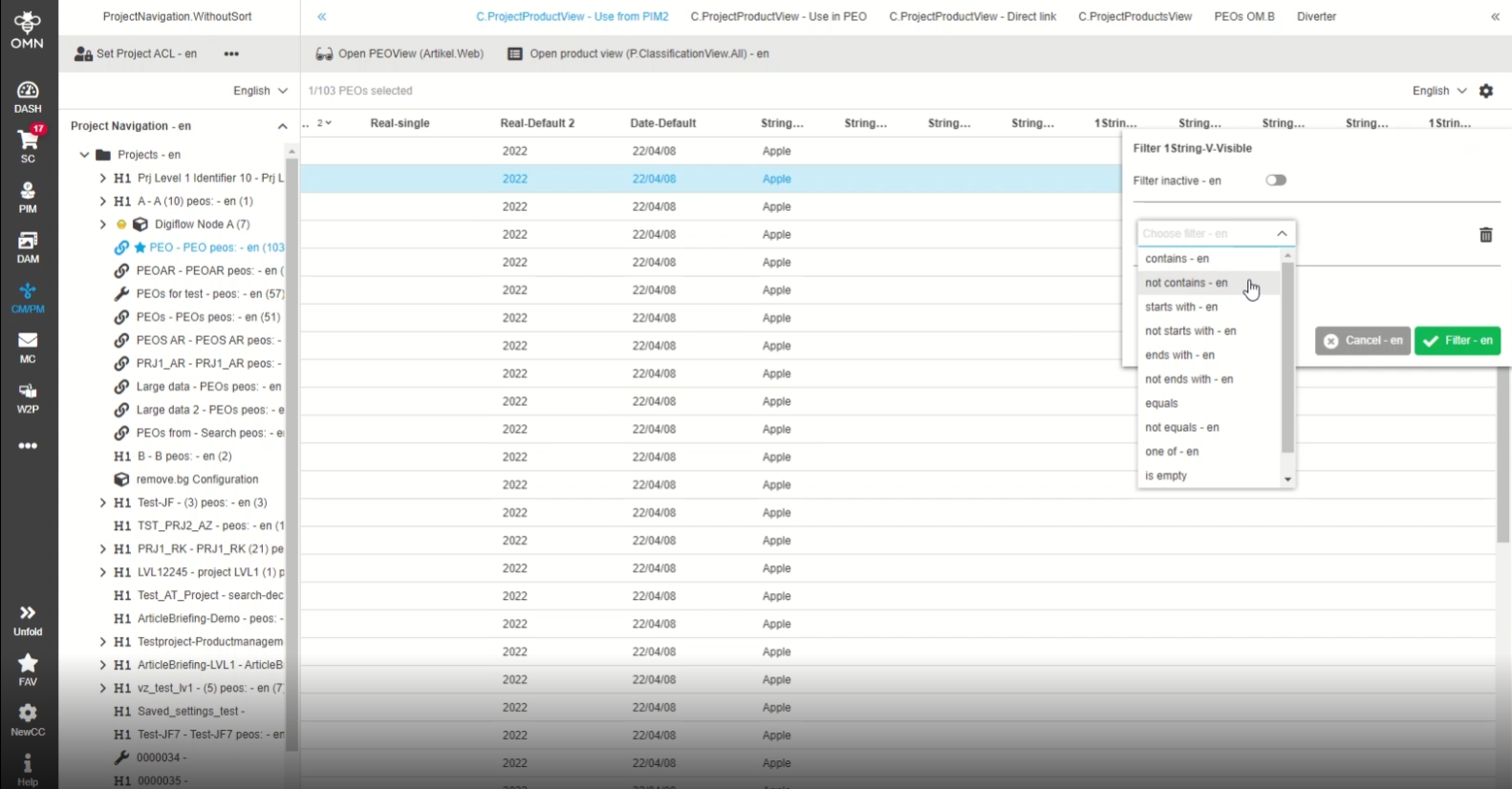Delete filter using trash icon
This screenshot has width=1512, height=789.
(x=1485, y=235)
